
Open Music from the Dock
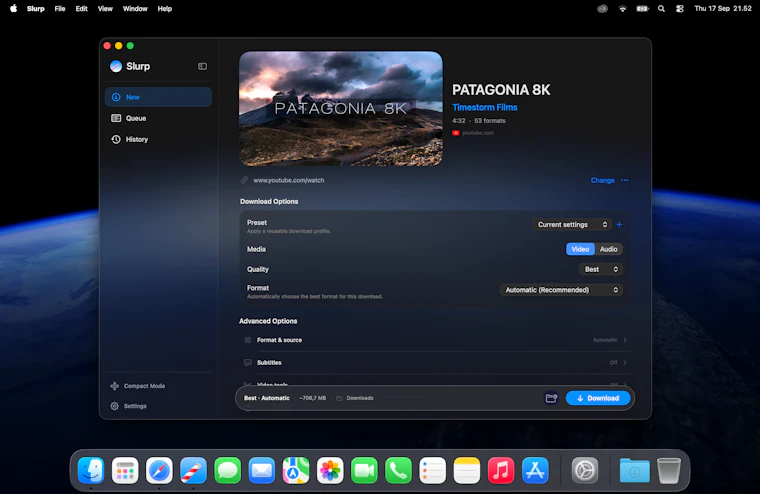point(501,470)
